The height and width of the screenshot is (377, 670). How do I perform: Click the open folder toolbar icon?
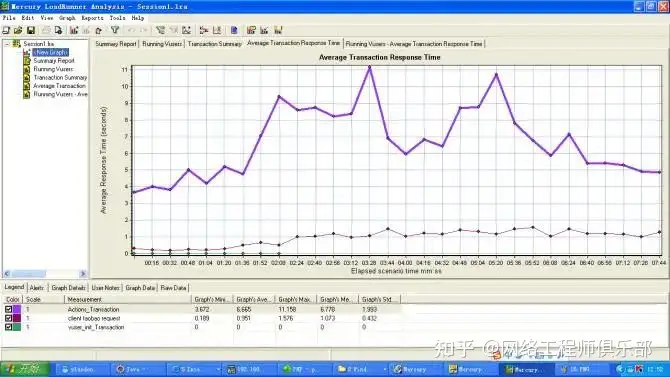[x=18, y=30]
